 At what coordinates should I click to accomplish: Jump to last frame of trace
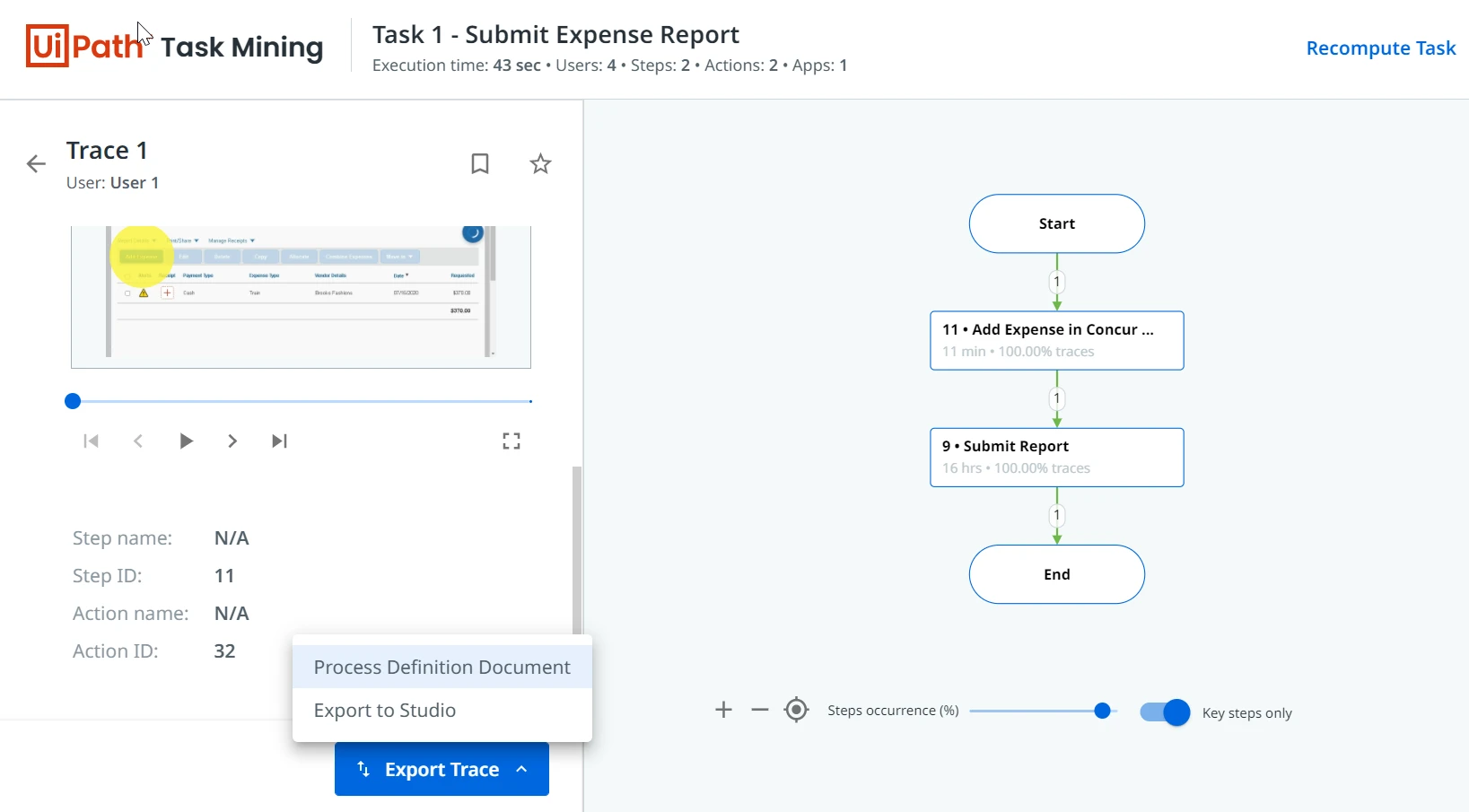point(280,441)
